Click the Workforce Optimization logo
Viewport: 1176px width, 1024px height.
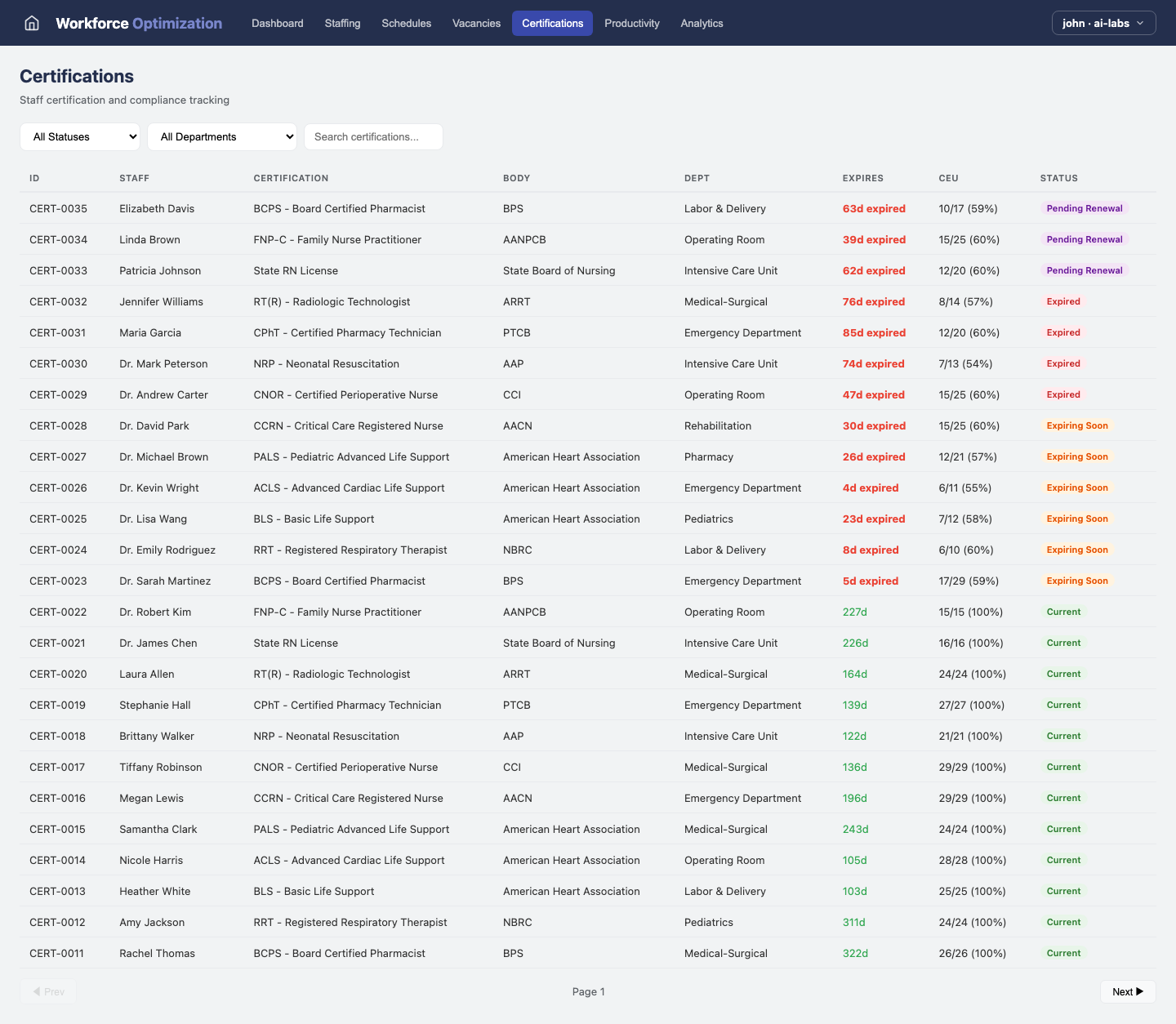138,23
